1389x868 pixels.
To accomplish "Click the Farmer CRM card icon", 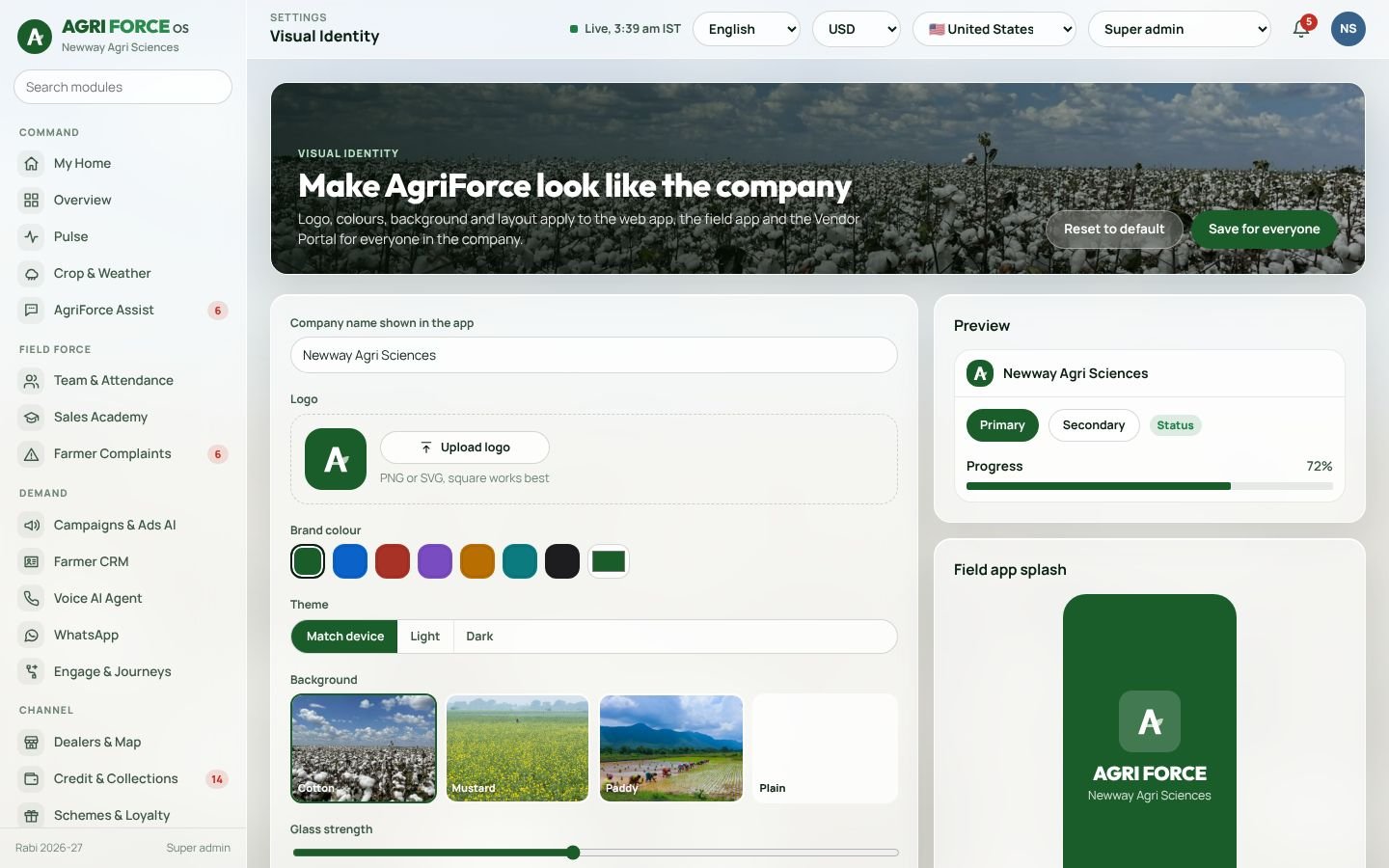I will pos(32,562).
